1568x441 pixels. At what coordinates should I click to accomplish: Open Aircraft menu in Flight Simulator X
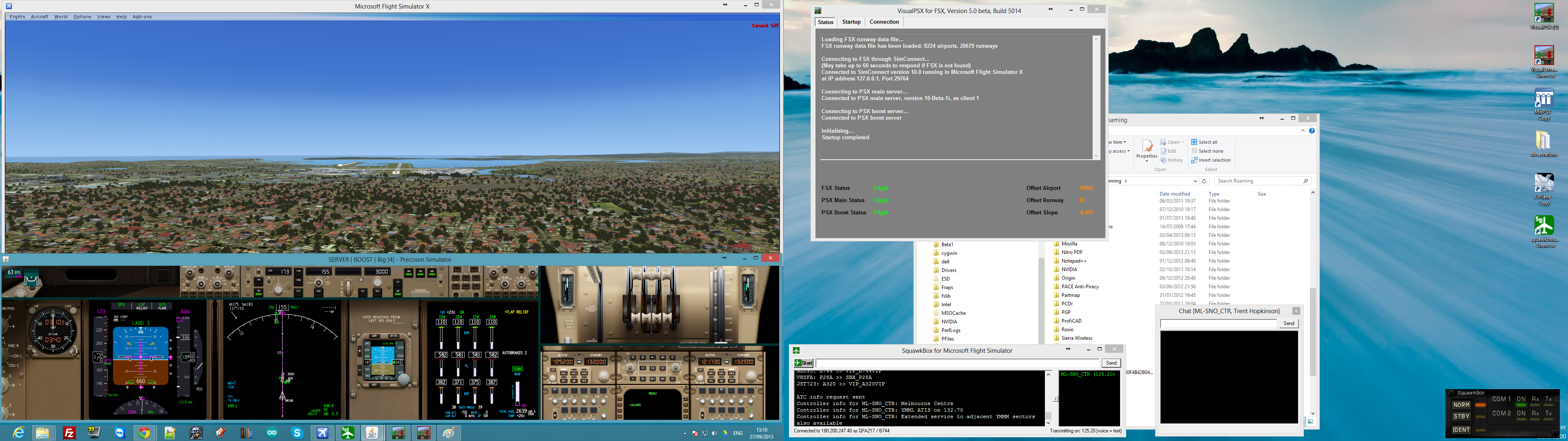tap(40, 17)
